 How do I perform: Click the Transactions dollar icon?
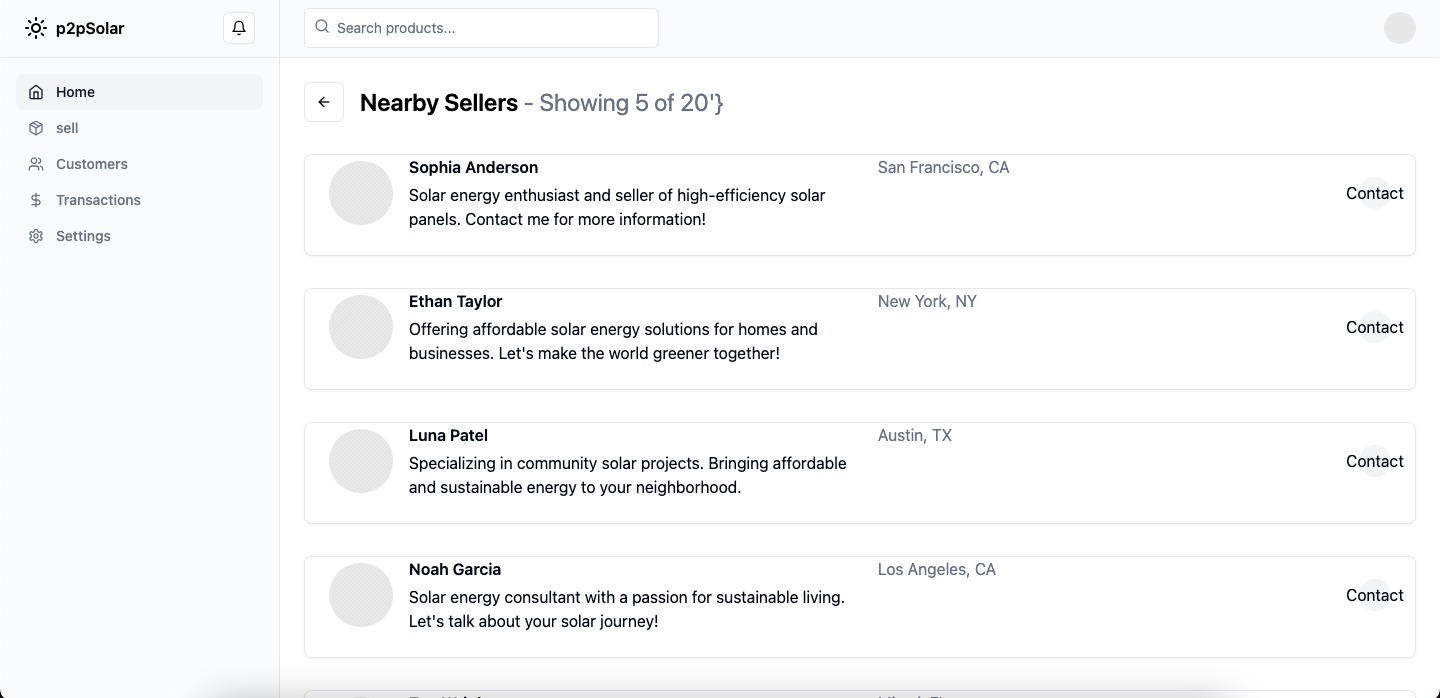click(x=36, y=200)
